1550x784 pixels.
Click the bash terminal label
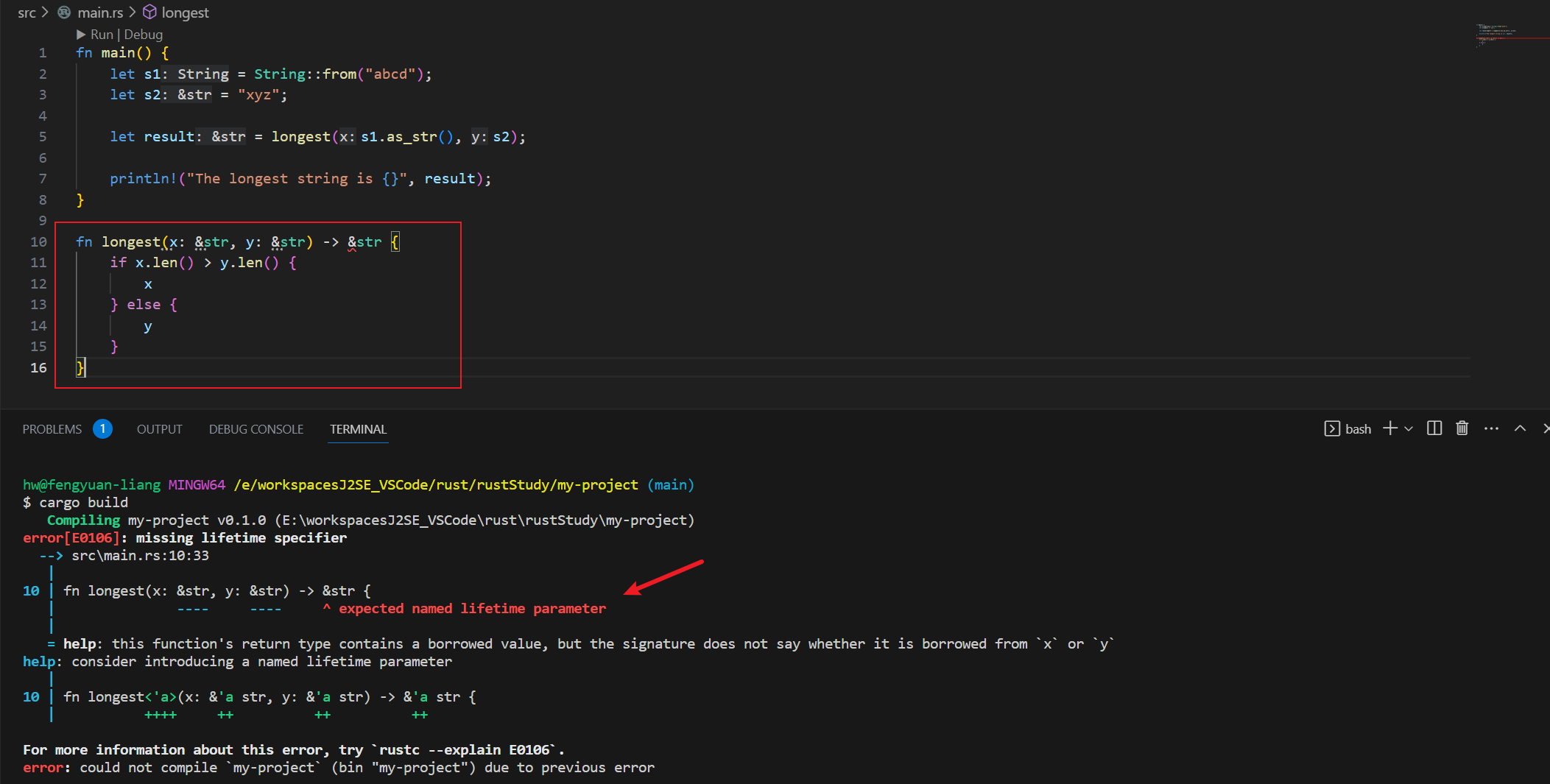pos(1358,429)
